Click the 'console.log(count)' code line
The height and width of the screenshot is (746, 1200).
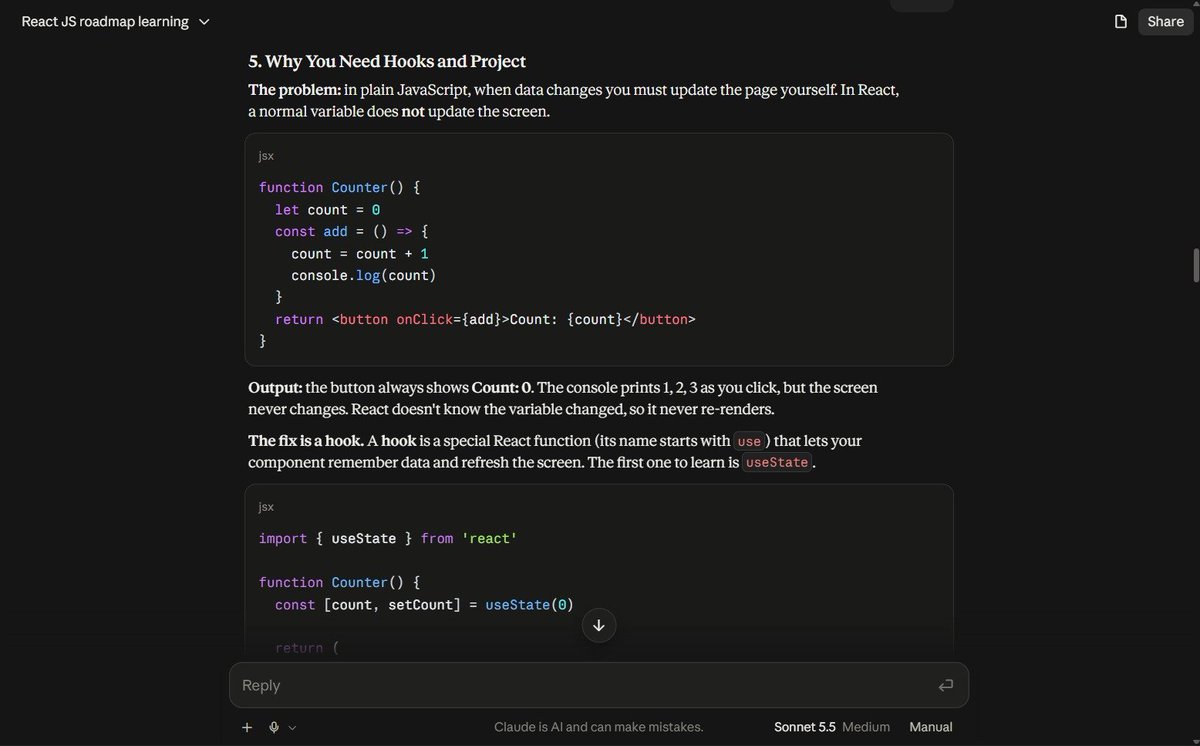point(364,275)
